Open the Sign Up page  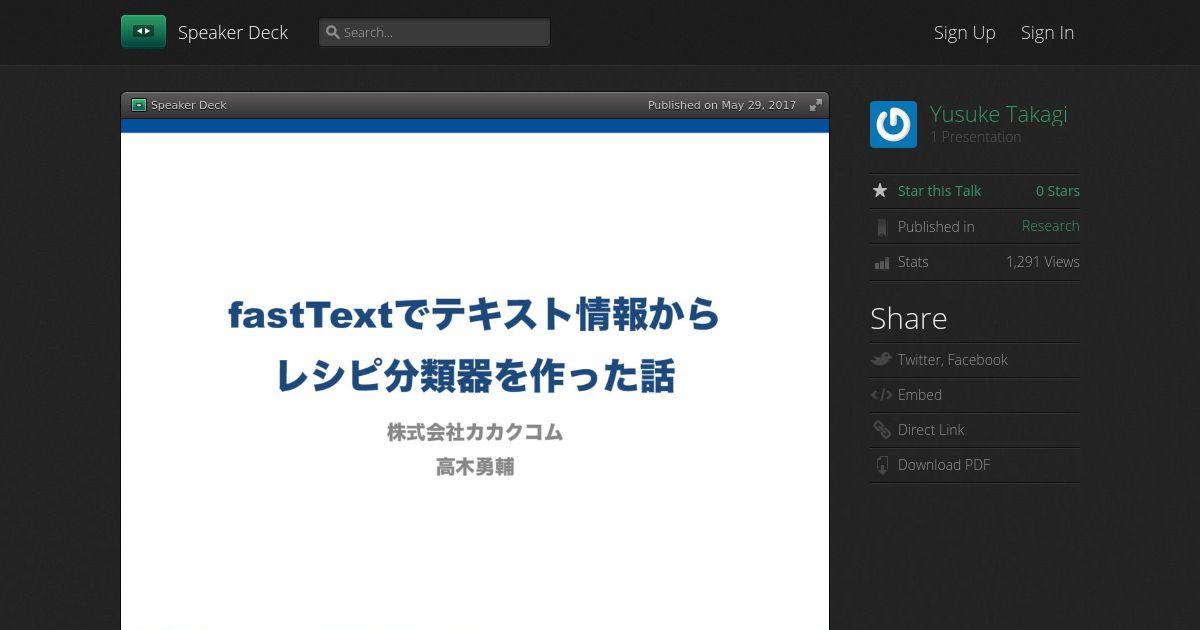[x=964, y=32]
